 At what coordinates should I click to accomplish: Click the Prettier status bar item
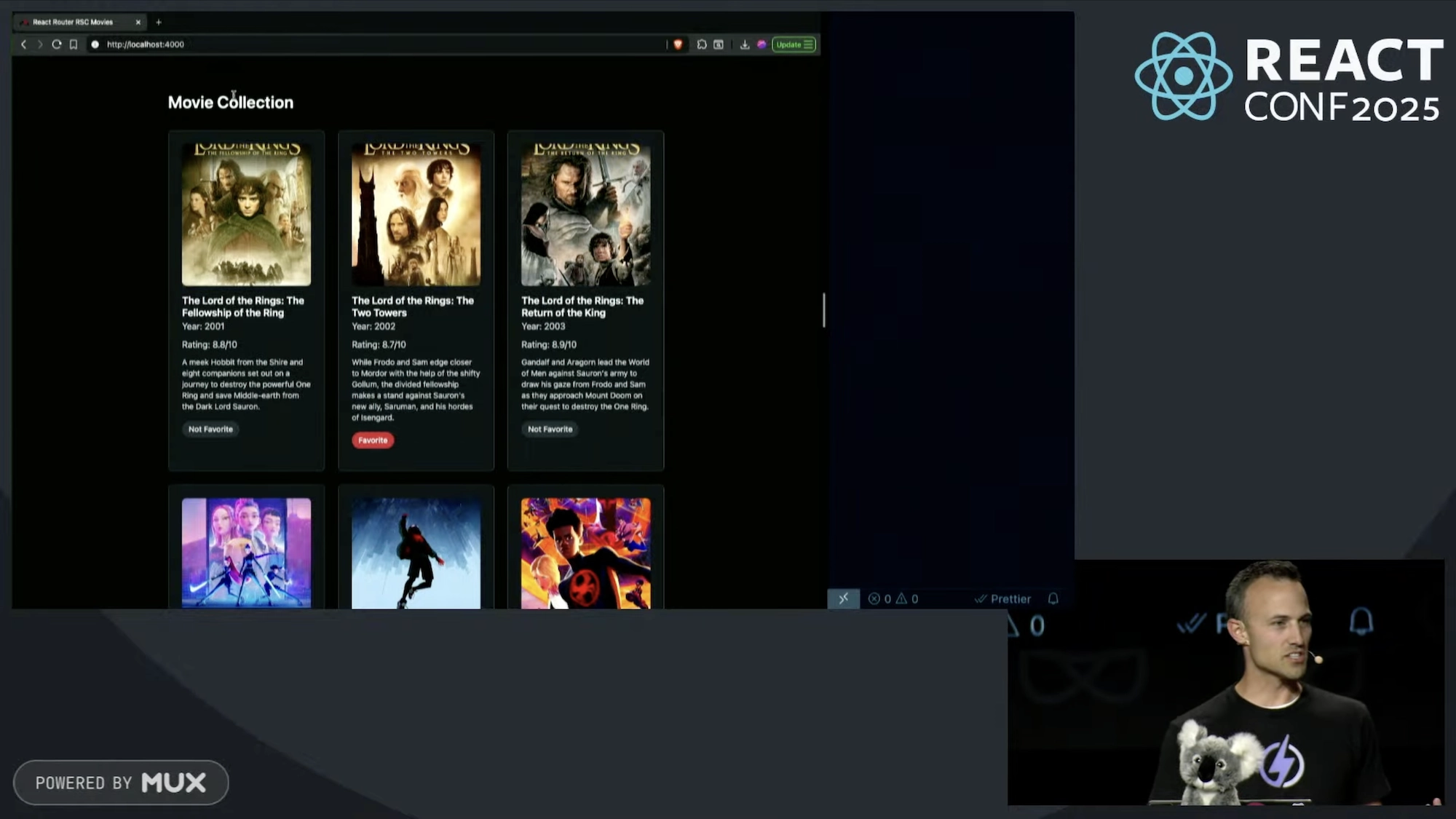pos(1002,598)
